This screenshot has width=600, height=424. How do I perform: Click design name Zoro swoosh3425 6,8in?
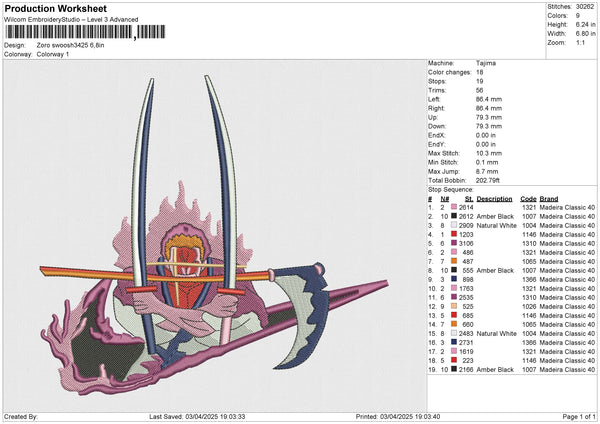pyautogui.click(x=70, y=45)
